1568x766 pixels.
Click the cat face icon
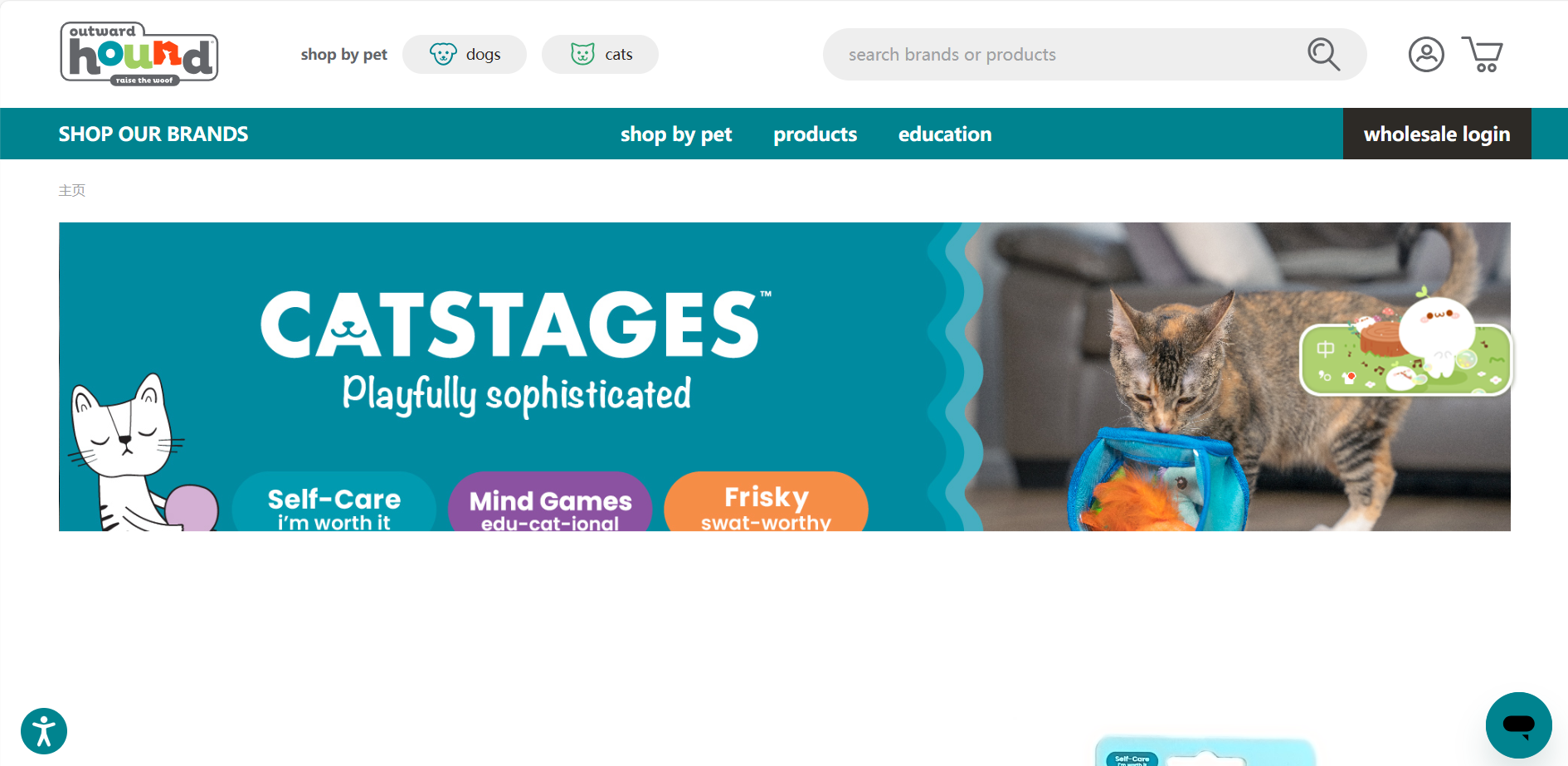582,54
